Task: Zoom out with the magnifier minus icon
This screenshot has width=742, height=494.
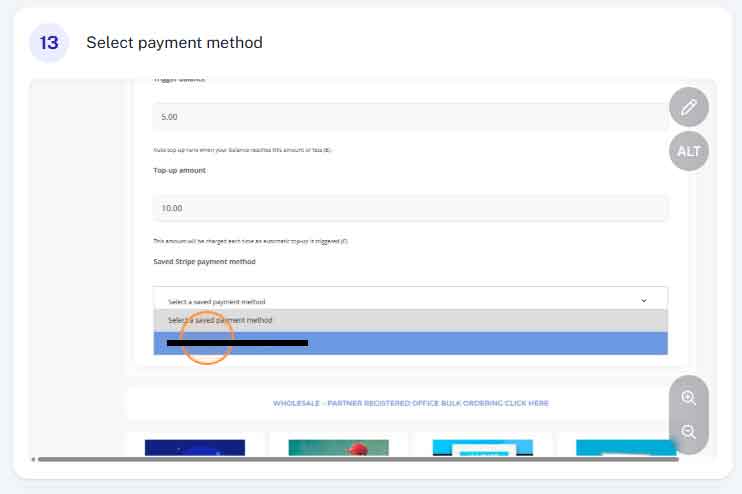Action: (x=688, y=432)
